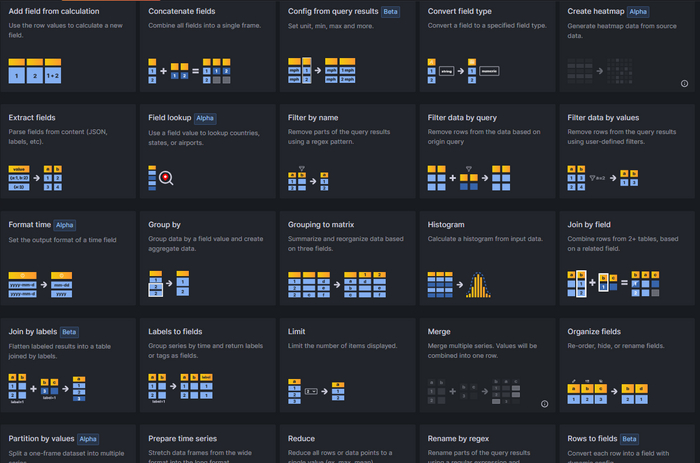
Task: Click 'Generate heatmap data from source' text
Action: (x=622, y=31)
